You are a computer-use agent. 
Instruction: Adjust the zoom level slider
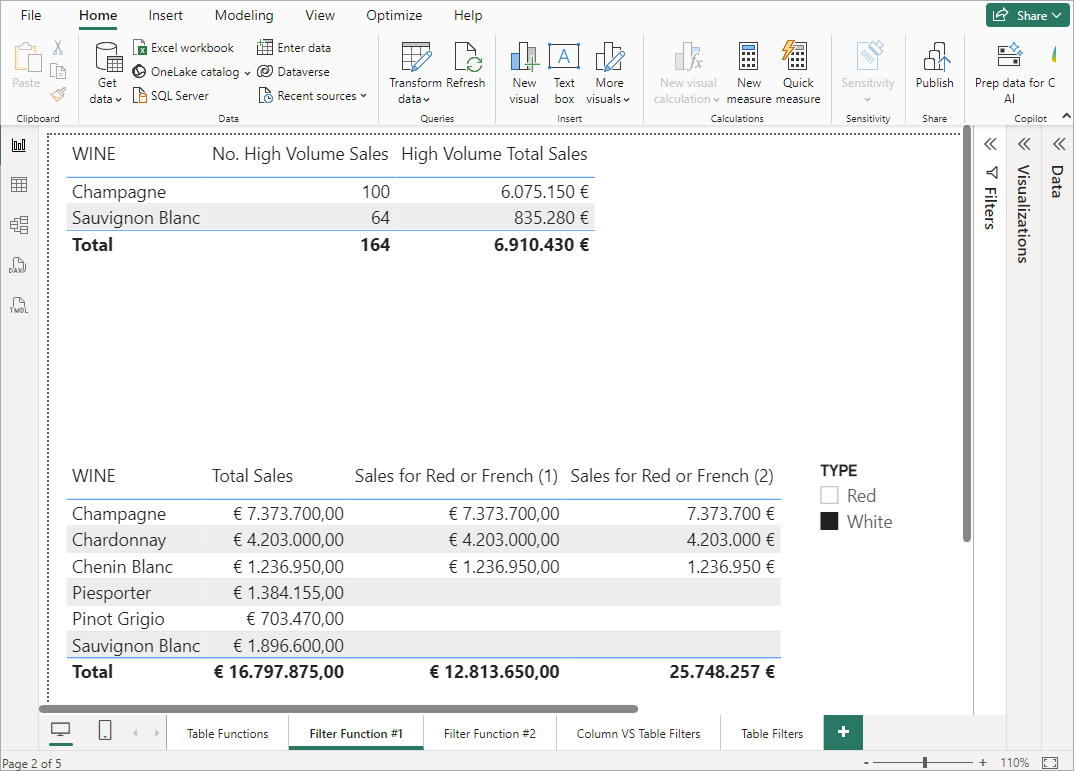(x=925, y=762)
